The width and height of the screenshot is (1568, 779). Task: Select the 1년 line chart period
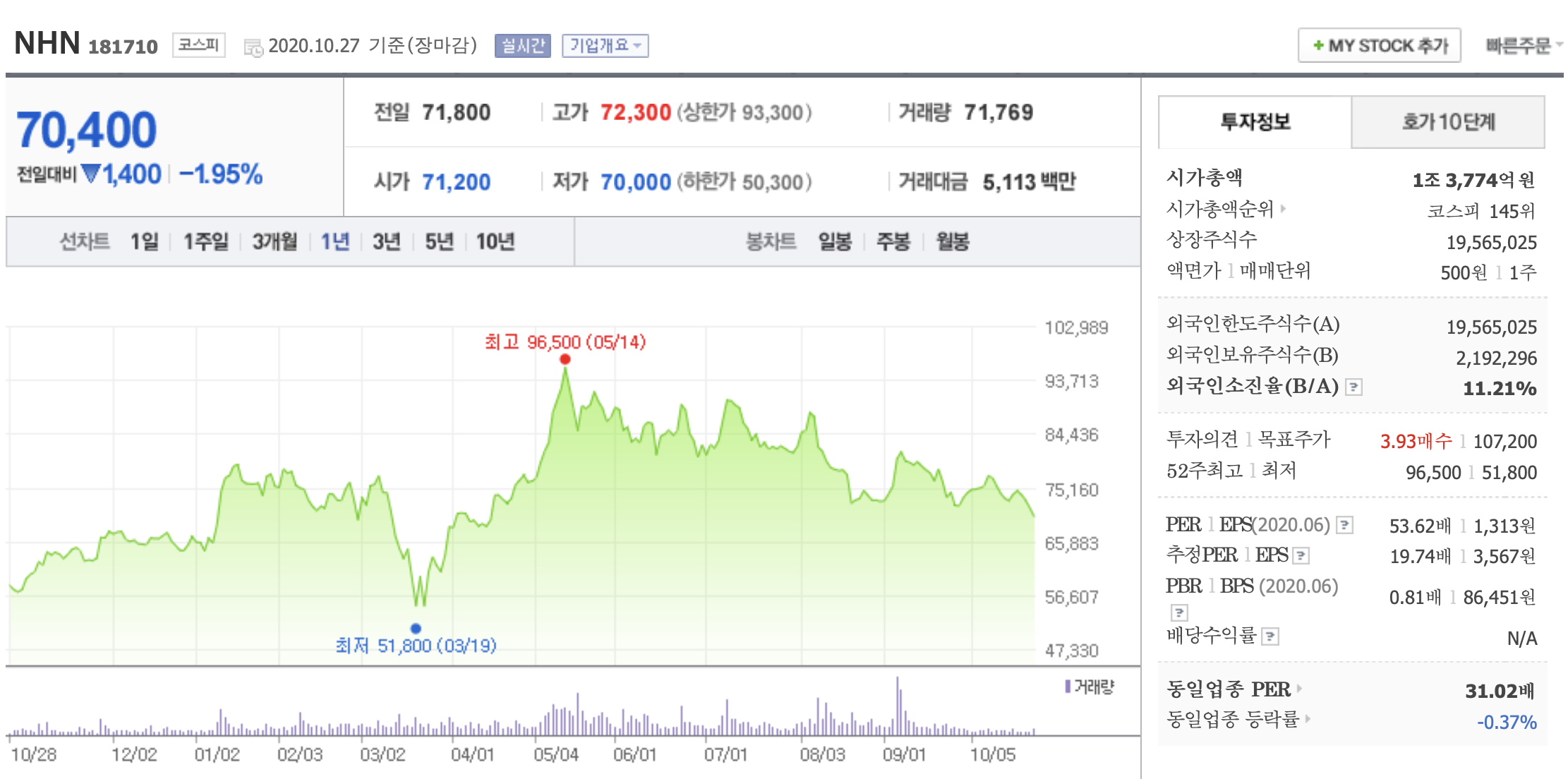(x=335, y=242)
